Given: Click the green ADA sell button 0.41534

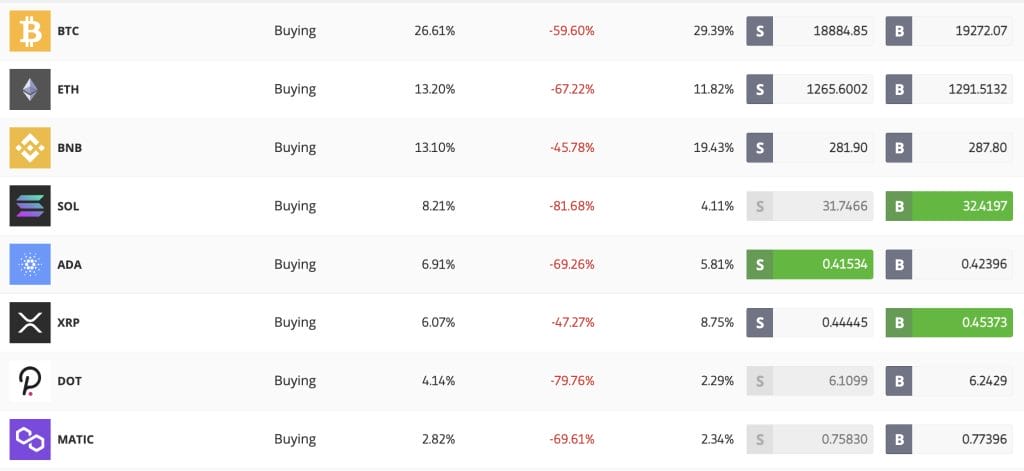Looking at the screenshot, I should (809, 265).
